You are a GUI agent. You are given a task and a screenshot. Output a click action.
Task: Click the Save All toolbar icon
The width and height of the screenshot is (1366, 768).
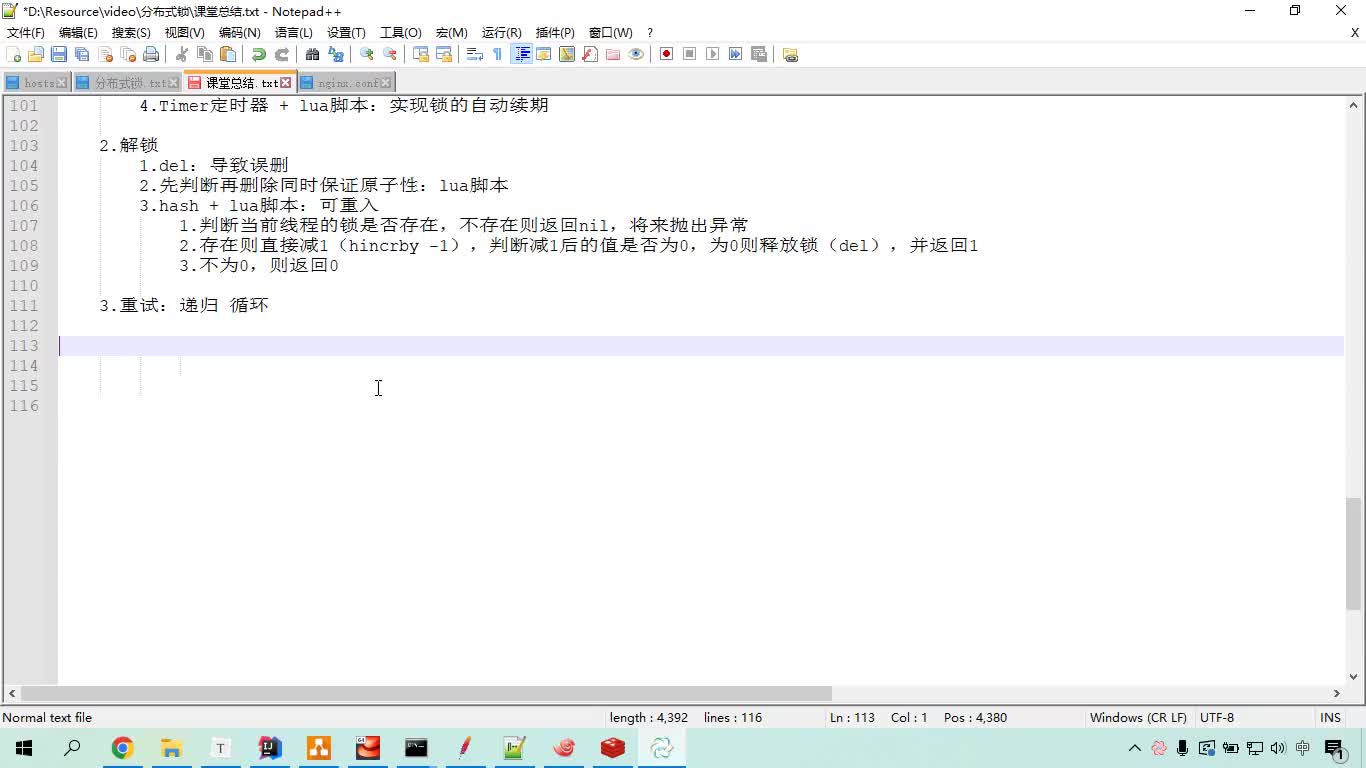point(82,54)
